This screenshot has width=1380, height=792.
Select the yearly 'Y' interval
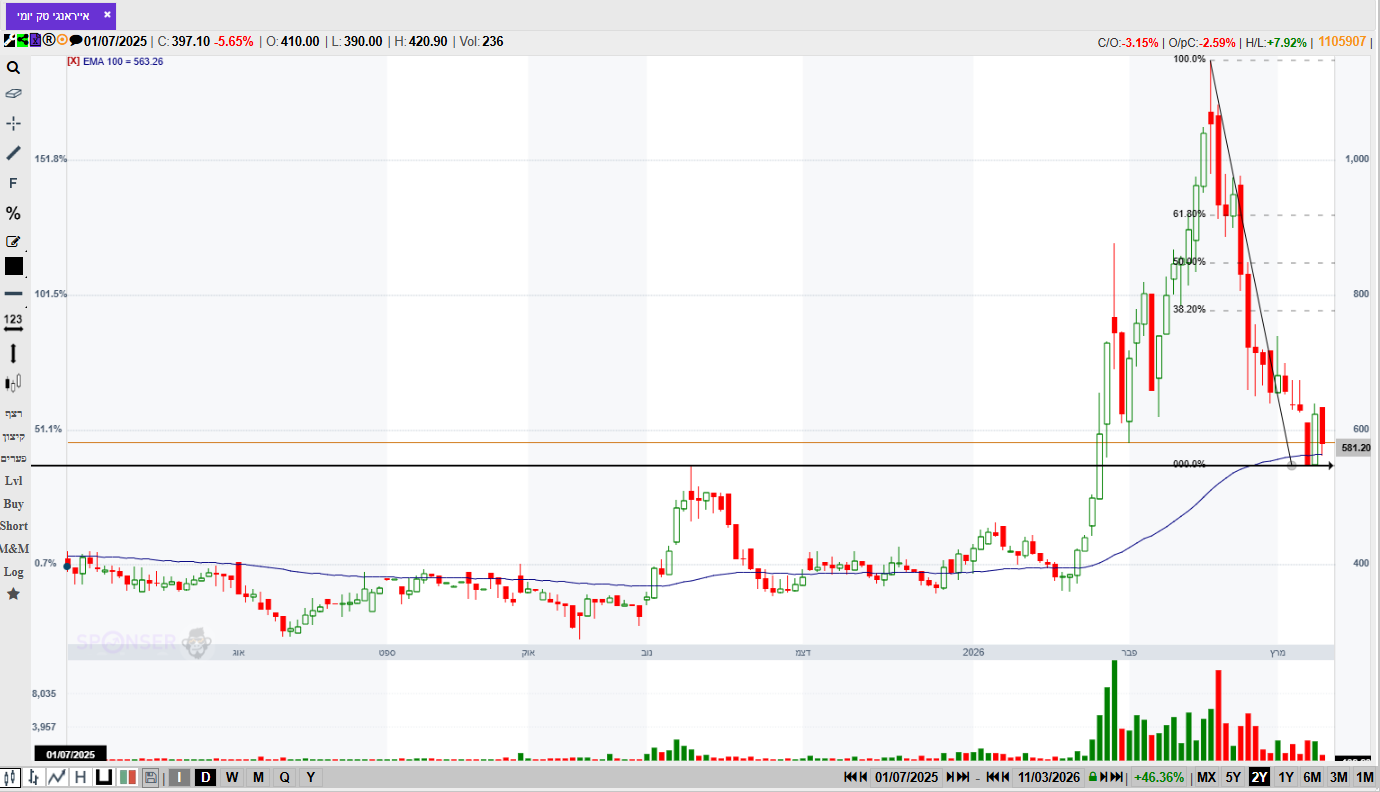pos(311,777)
